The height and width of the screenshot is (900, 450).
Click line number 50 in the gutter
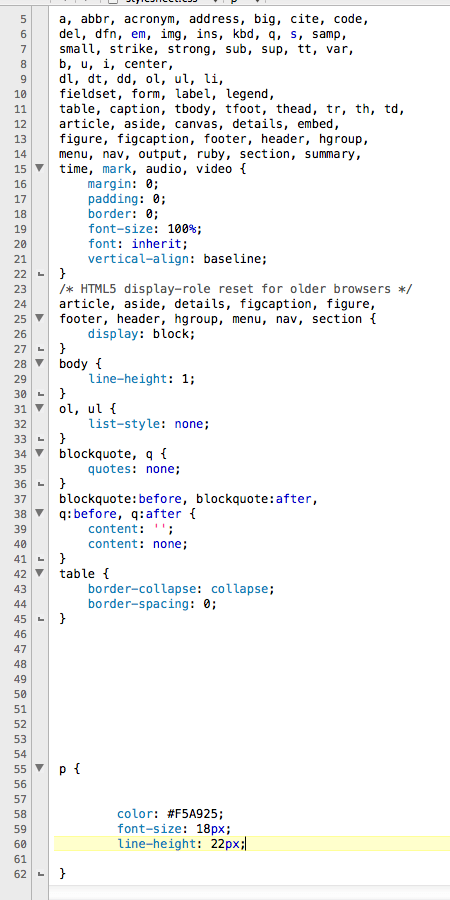coord(20,694)
